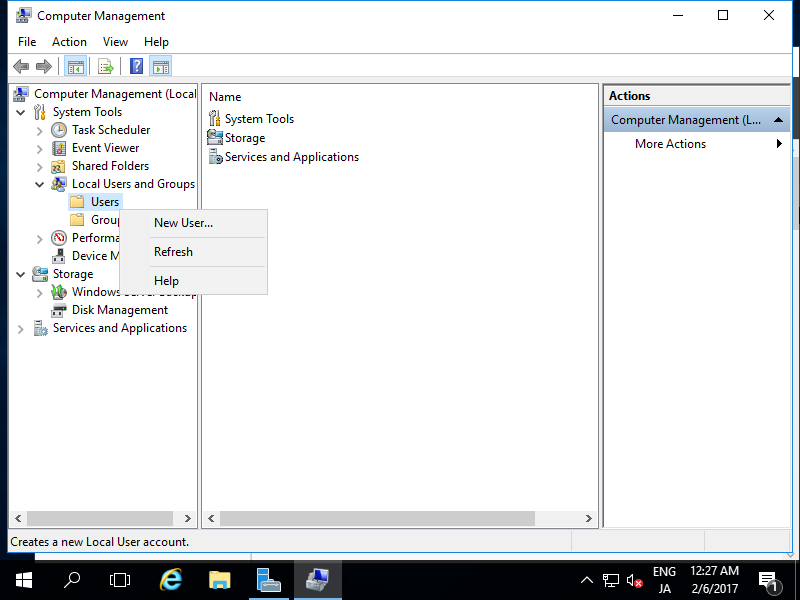
Task: Select Refresh in the context menu
Action: click(173, 252)
